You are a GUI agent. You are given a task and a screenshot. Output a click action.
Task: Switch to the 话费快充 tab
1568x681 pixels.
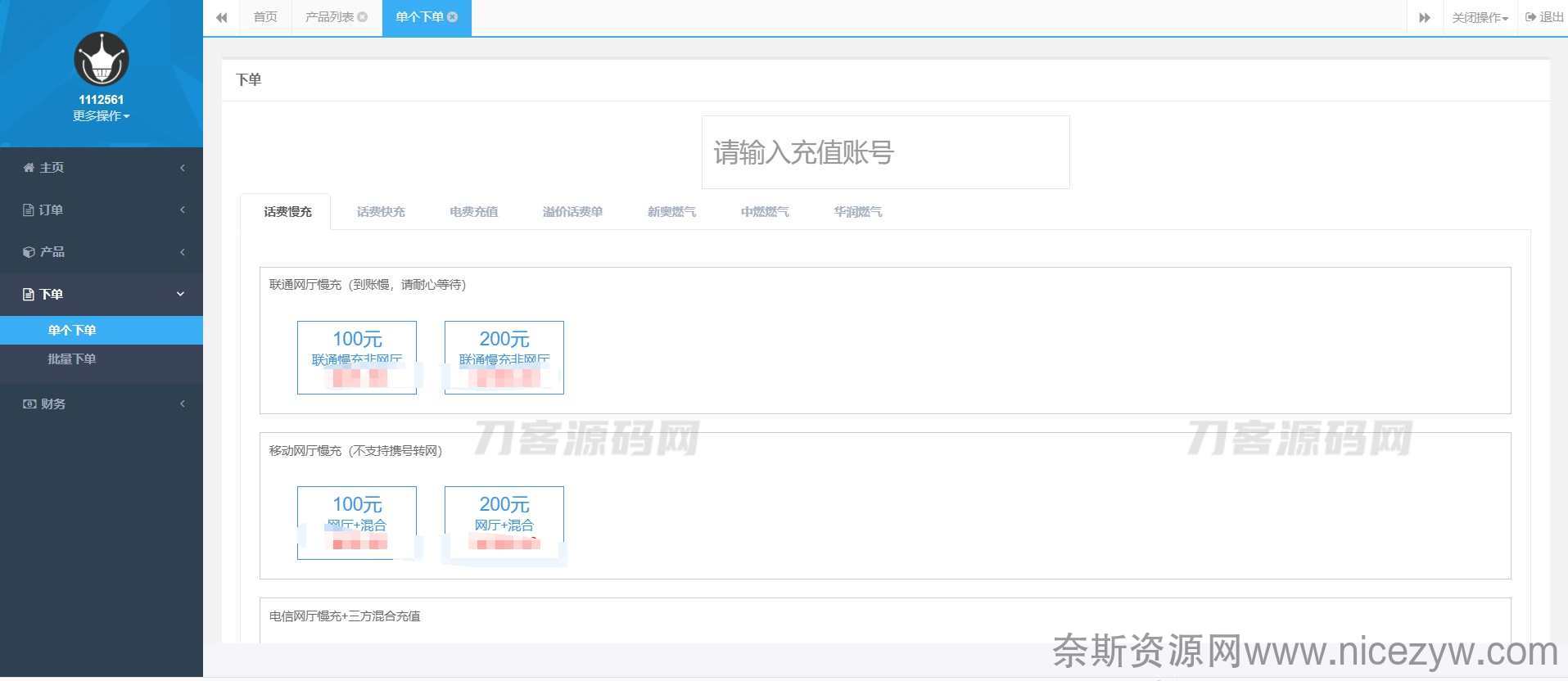(381, 212)
